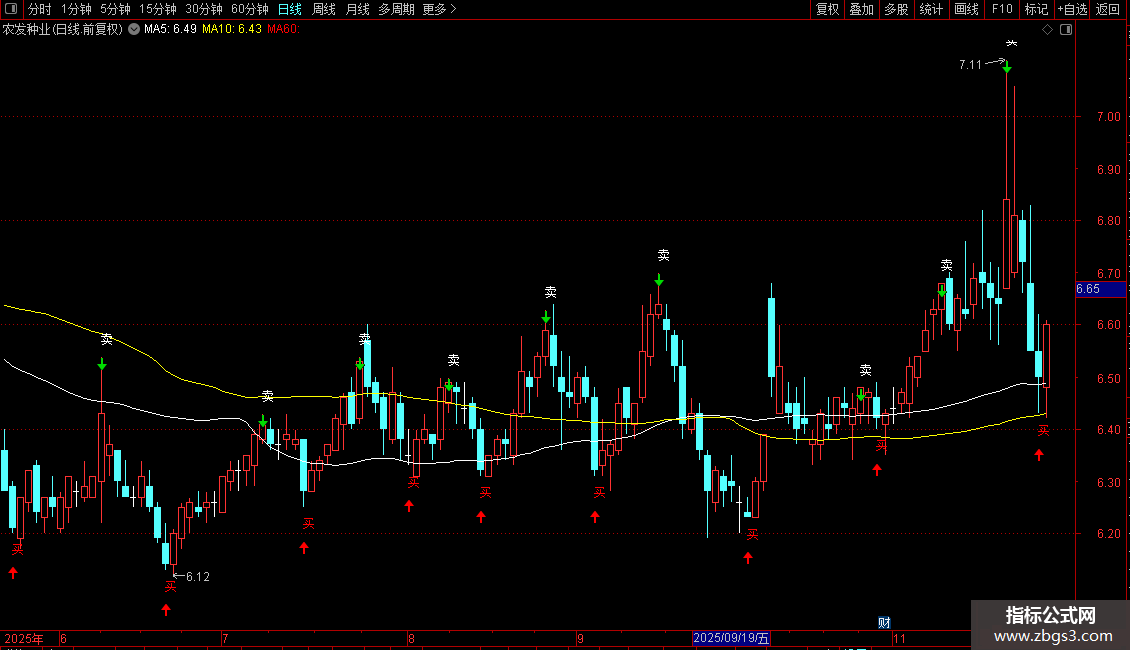
Task: Select the 1分钟 period tab
Action: pos(76,9)
